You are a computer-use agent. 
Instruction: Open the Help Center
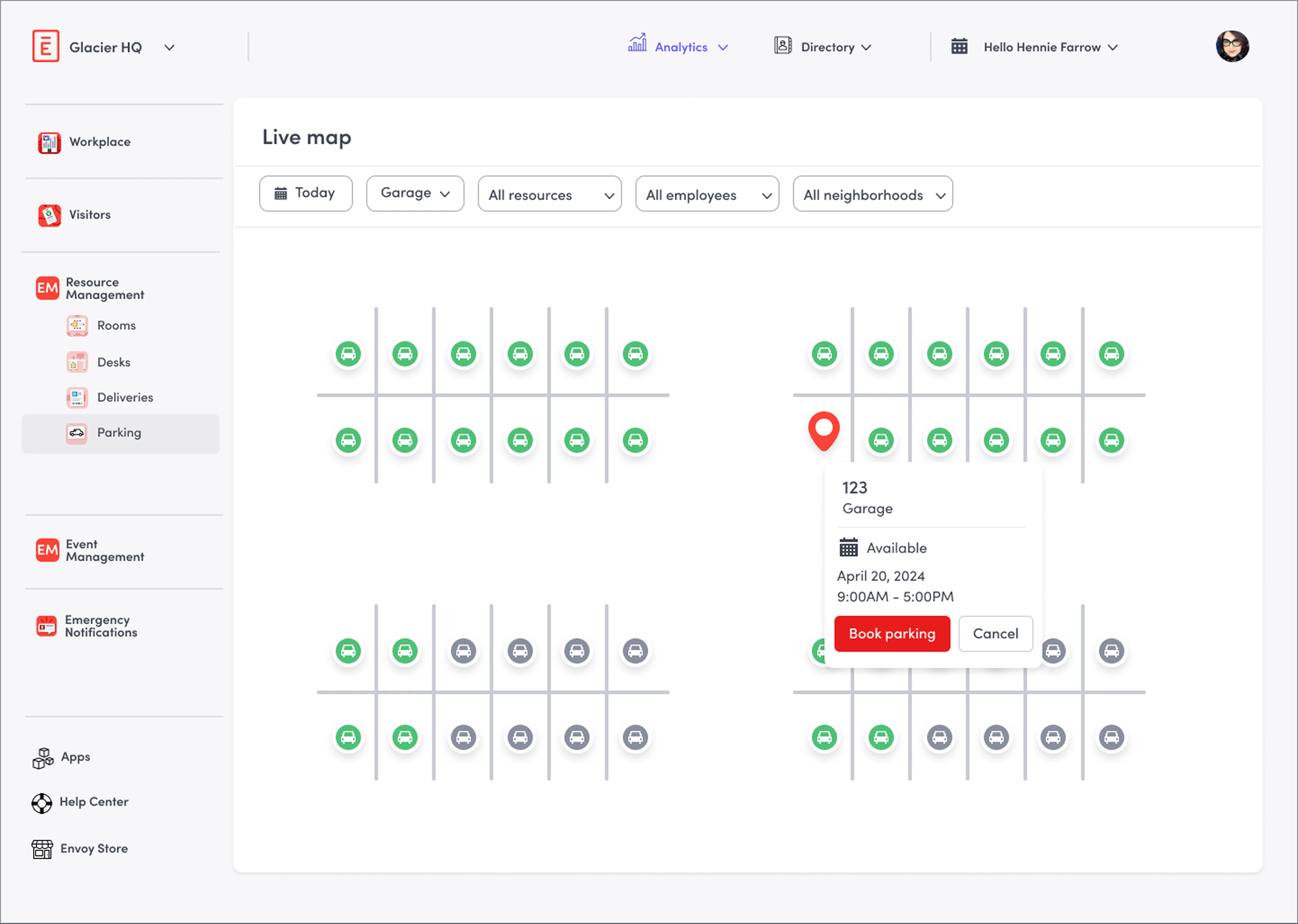click(80, 803)
